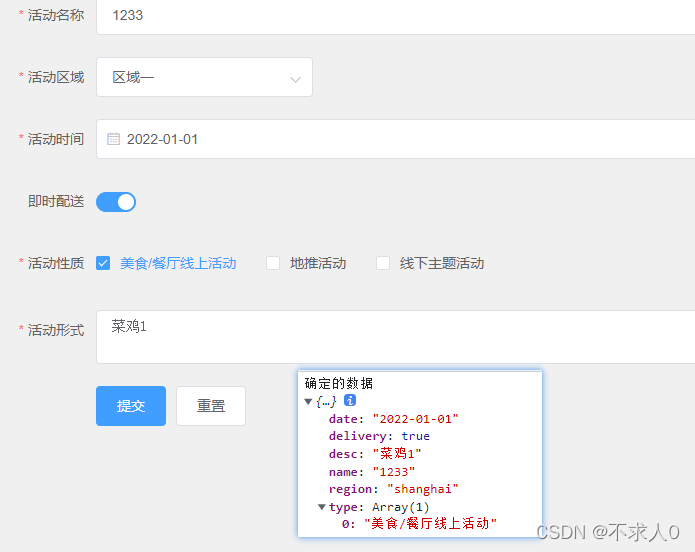Image resolution: width=695 pixels, height=552 pixels.
Task: Select the date: "2022-01-01" console line
Action: pyautogui.click(x=394, y=419)
